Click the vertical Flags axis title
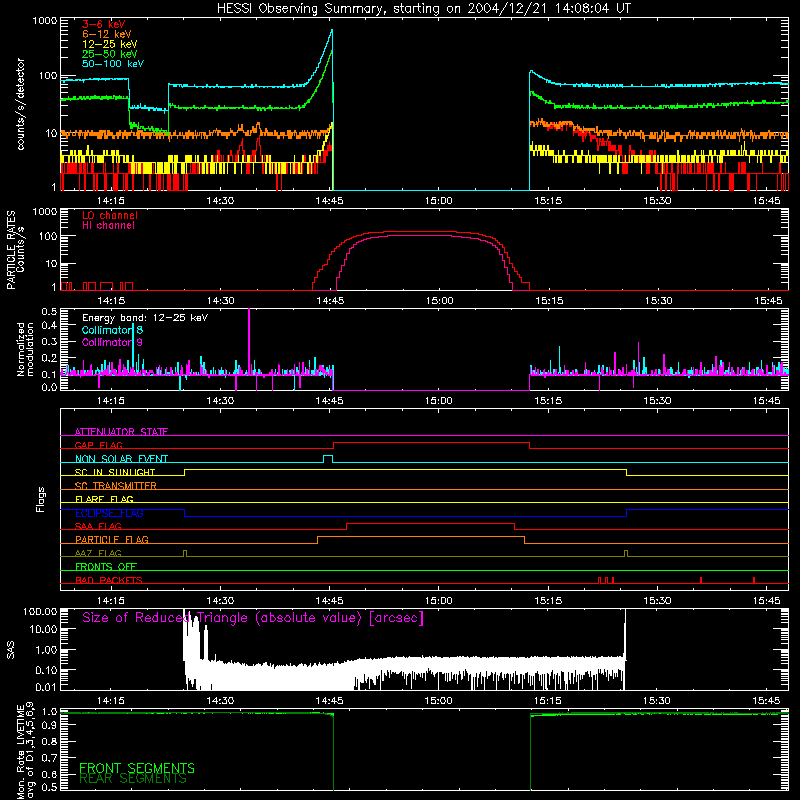 point(41,499)
